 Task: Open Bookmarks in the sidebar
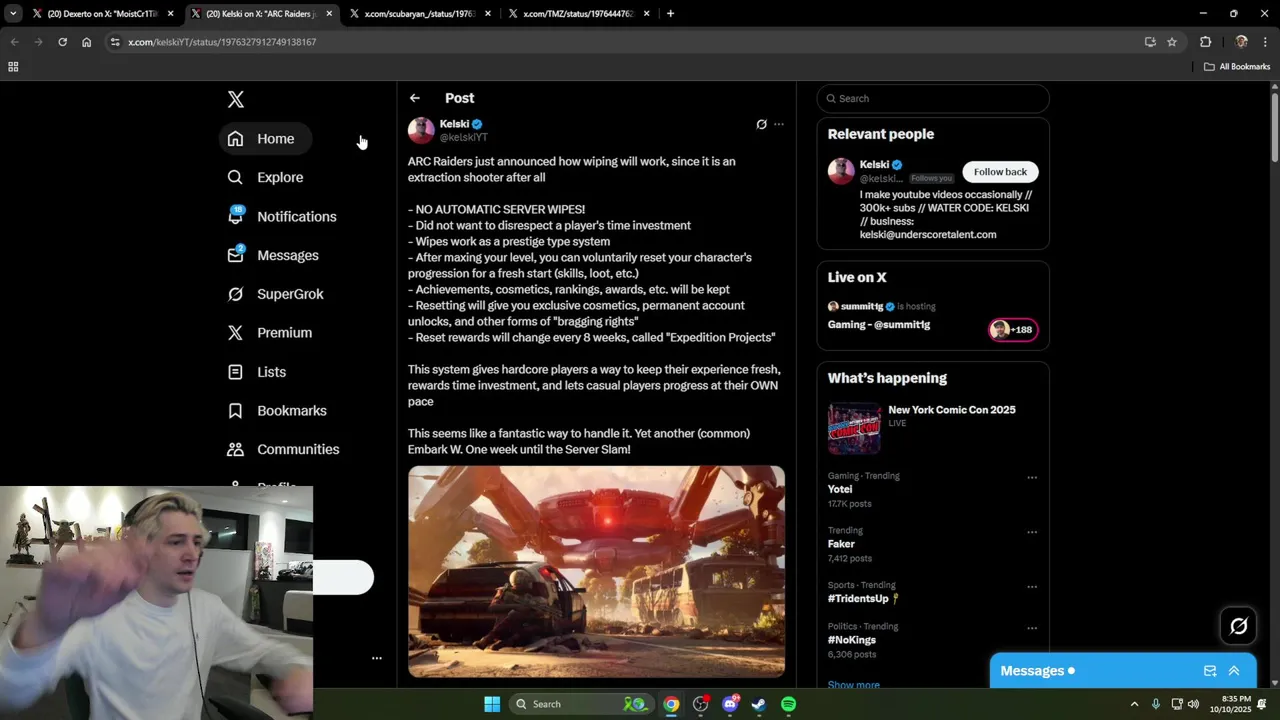pos(277,411)
